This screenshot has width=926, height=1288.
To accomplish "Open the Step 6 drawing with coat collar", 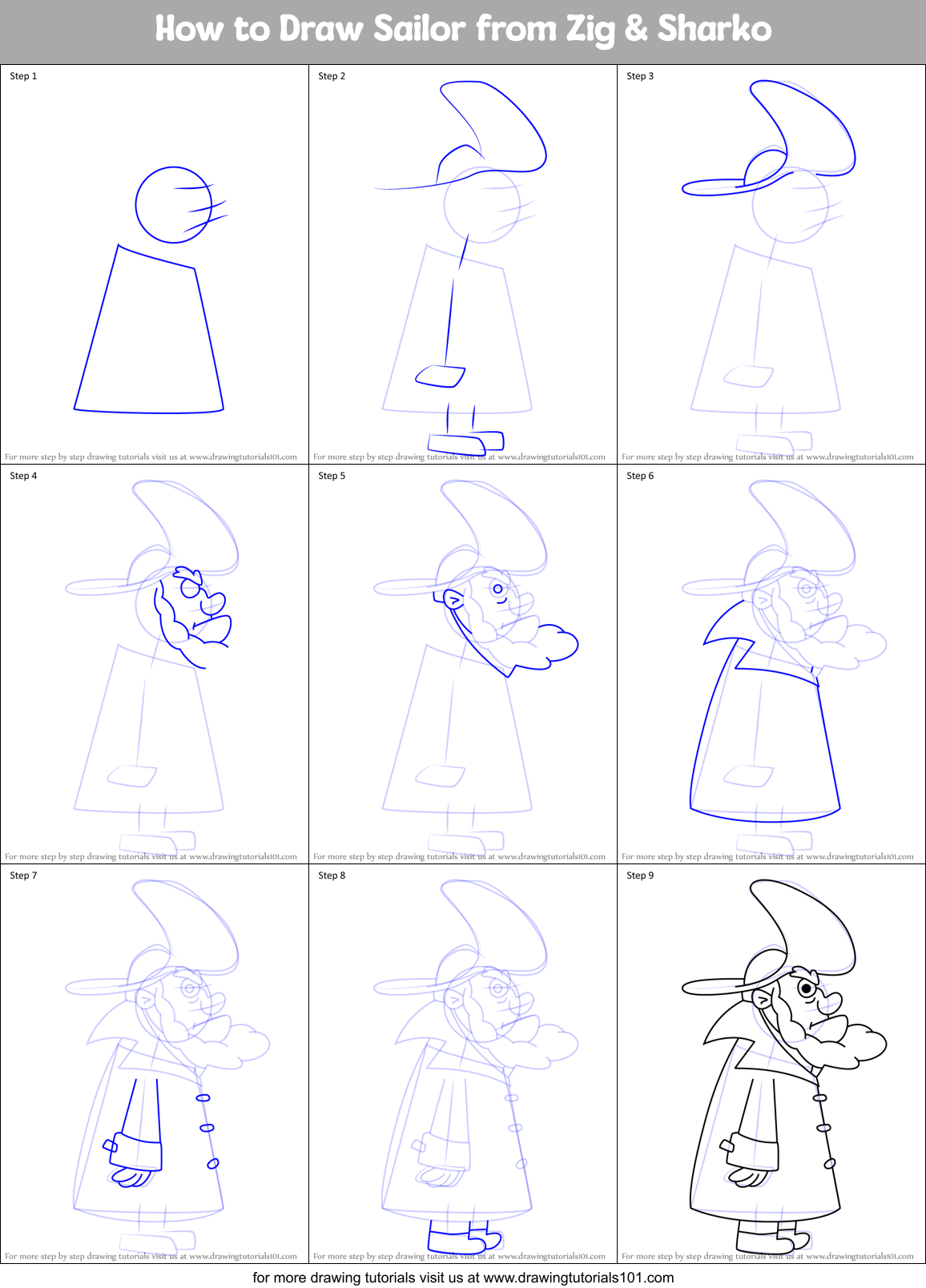I will click(771, 664).
